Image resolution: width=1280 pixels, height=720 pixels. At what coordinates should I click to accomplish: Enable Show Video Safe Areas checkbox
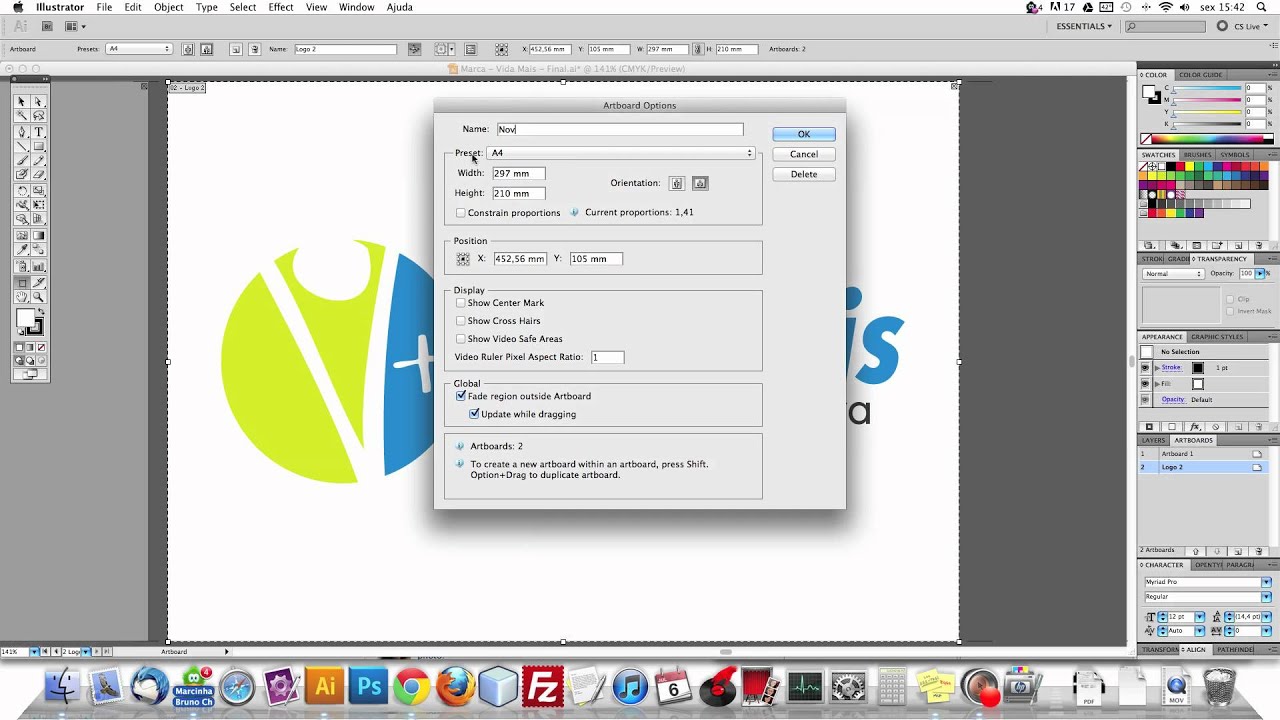click(x=461, y=339)
